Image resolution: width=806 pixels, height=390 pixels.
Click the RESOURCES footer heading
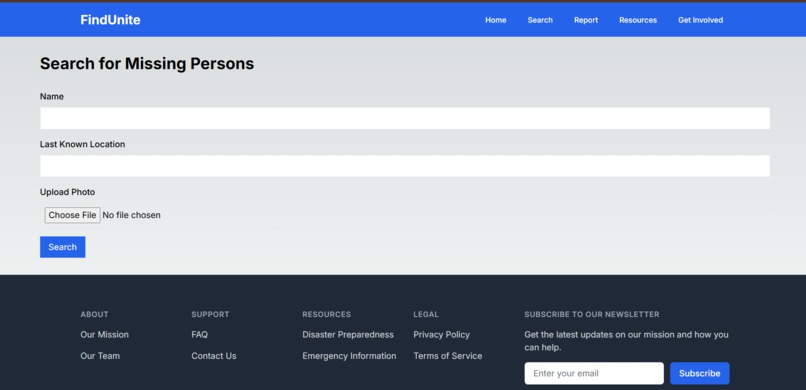point(326,314)
